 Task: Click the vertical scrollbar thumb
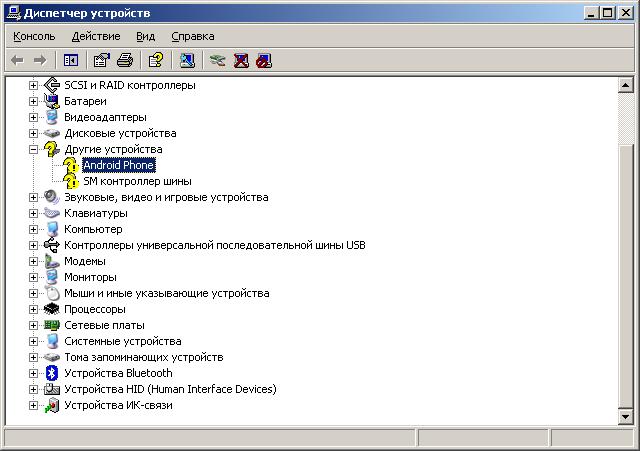tap(625, 276)
